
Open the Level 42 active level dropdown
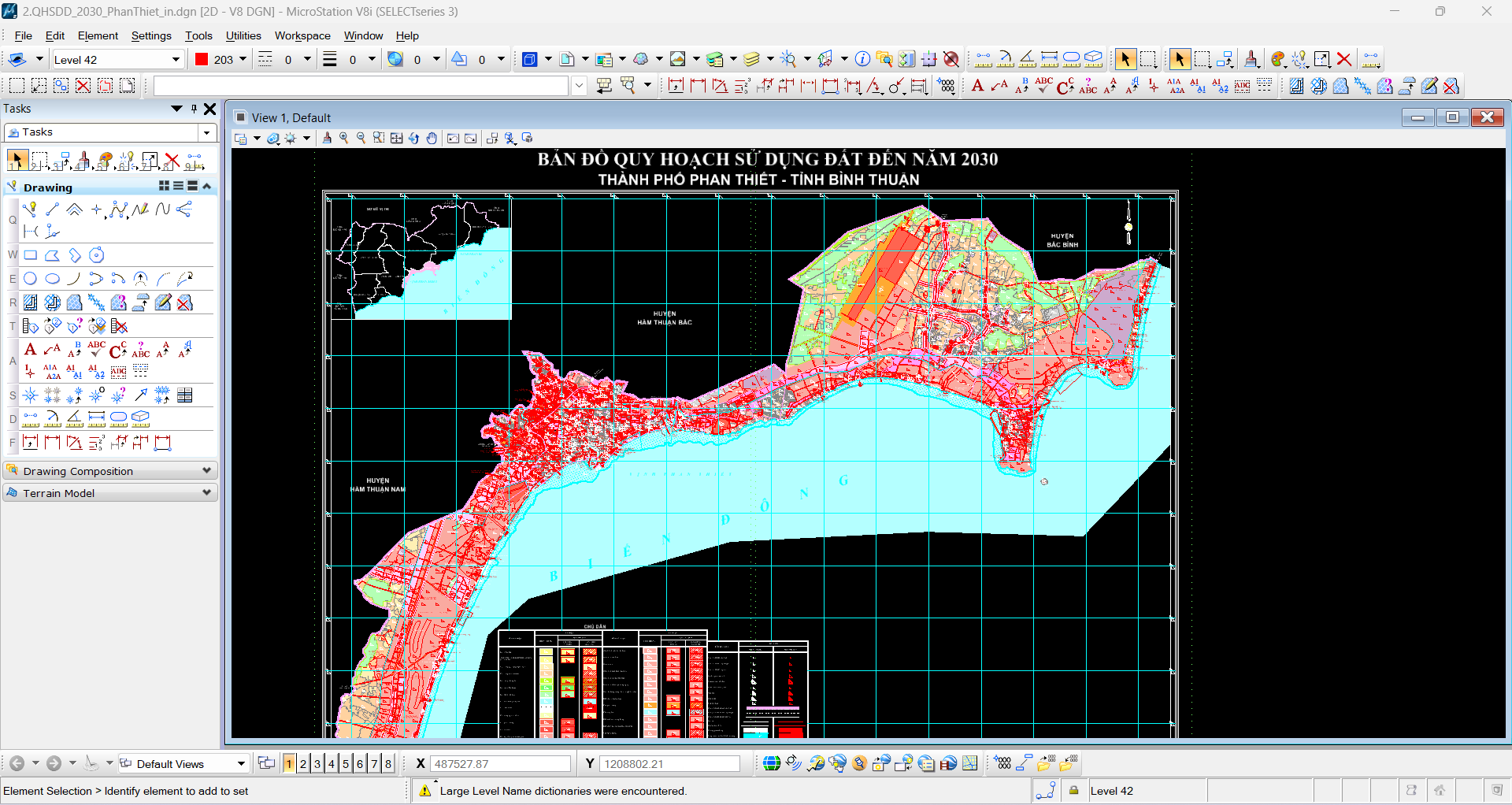pyautogui.click(x=176, y=60)
